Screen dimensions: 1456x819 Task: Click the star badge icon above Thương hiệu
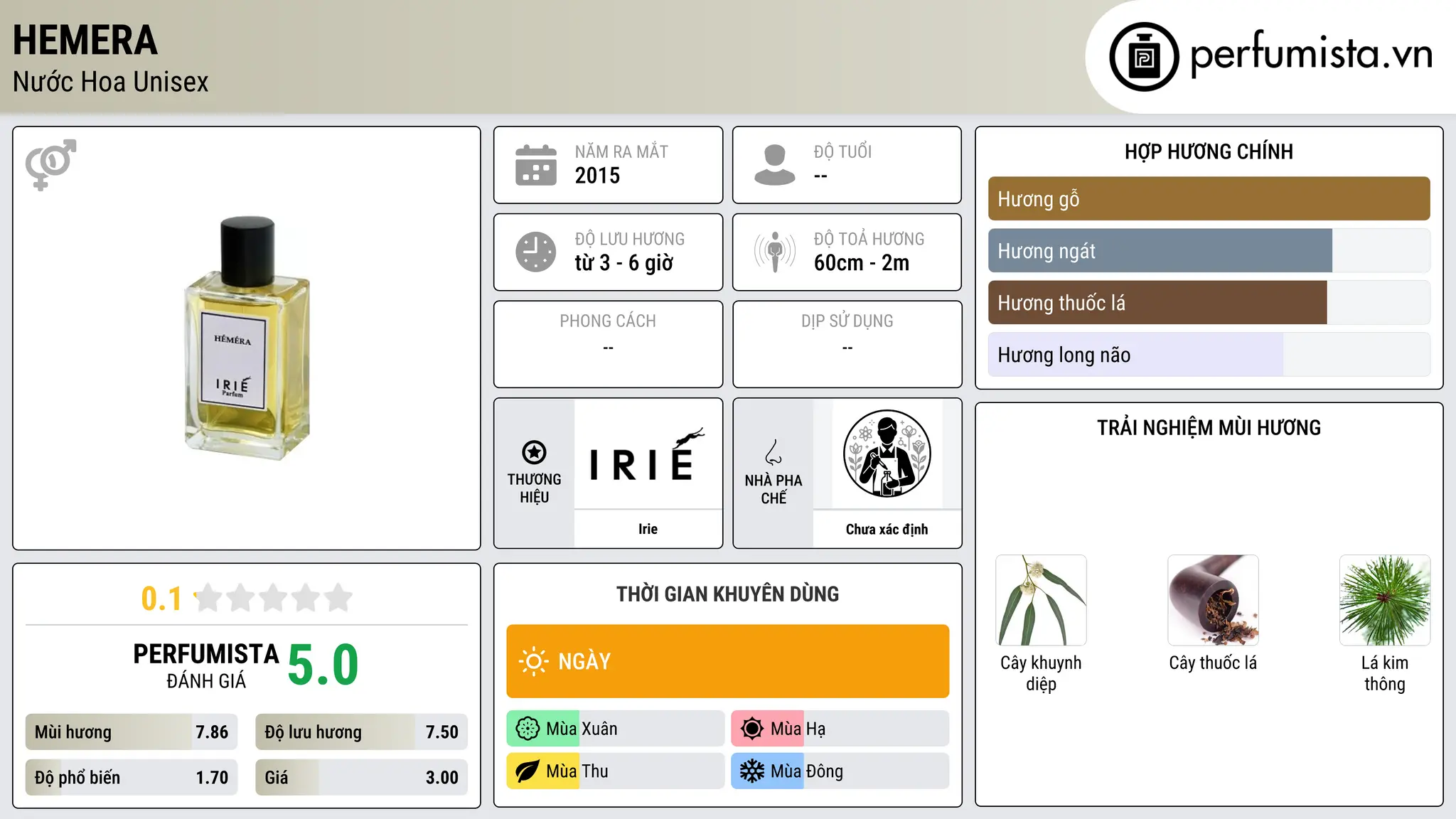[x=534, y=452]
